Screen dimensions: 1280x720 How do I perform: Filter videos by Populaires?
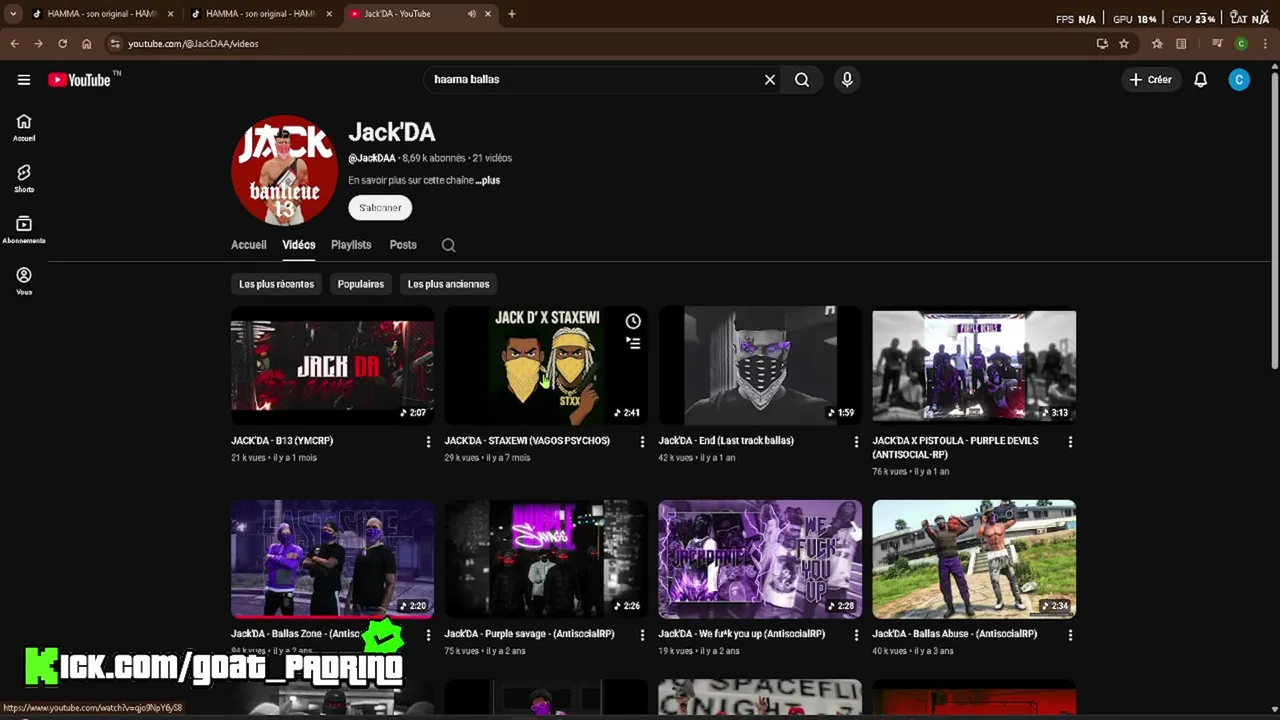361,284
